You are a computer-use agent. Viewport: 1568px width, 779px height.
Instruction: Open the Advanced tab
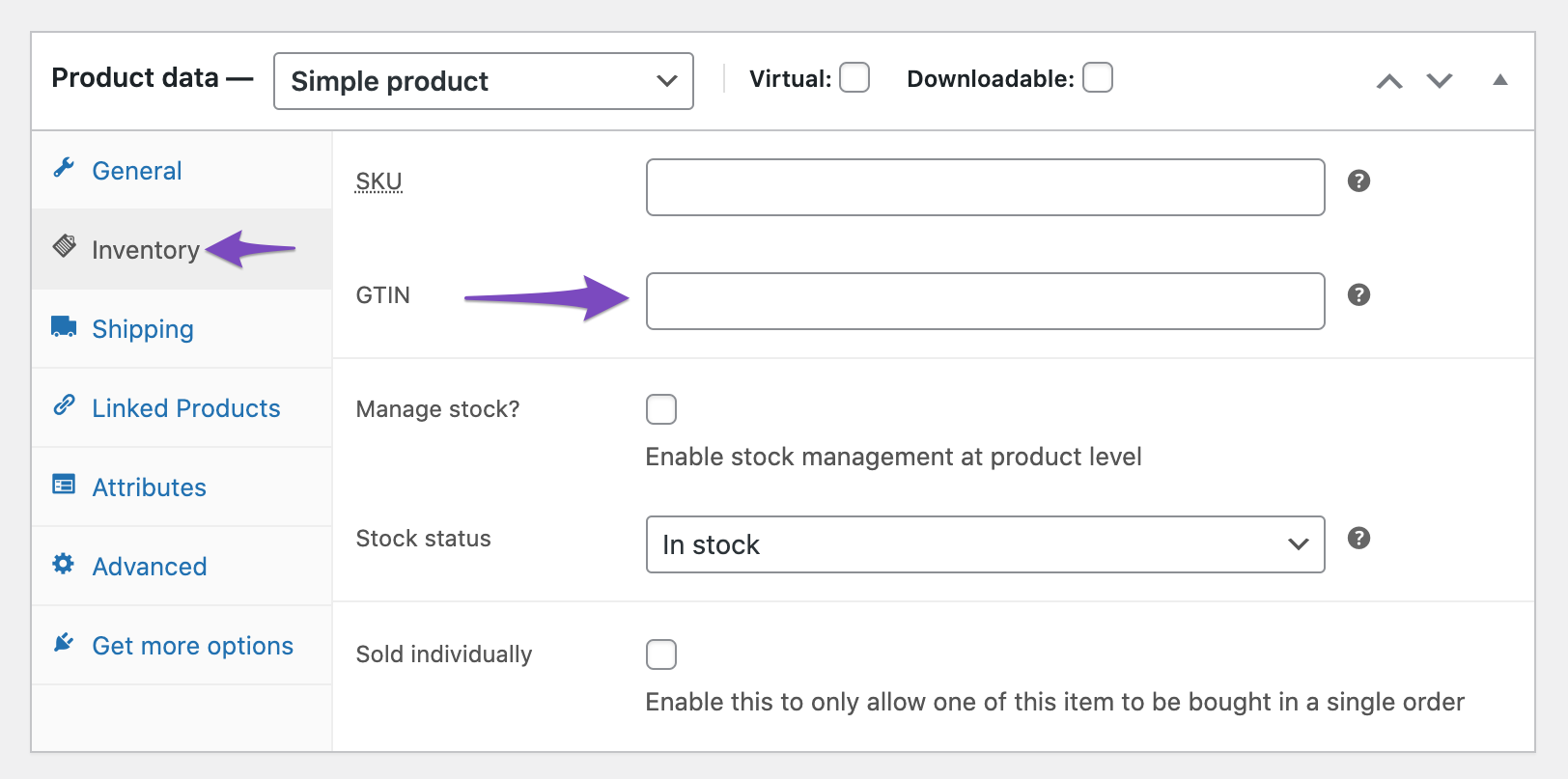pos(182,567)
